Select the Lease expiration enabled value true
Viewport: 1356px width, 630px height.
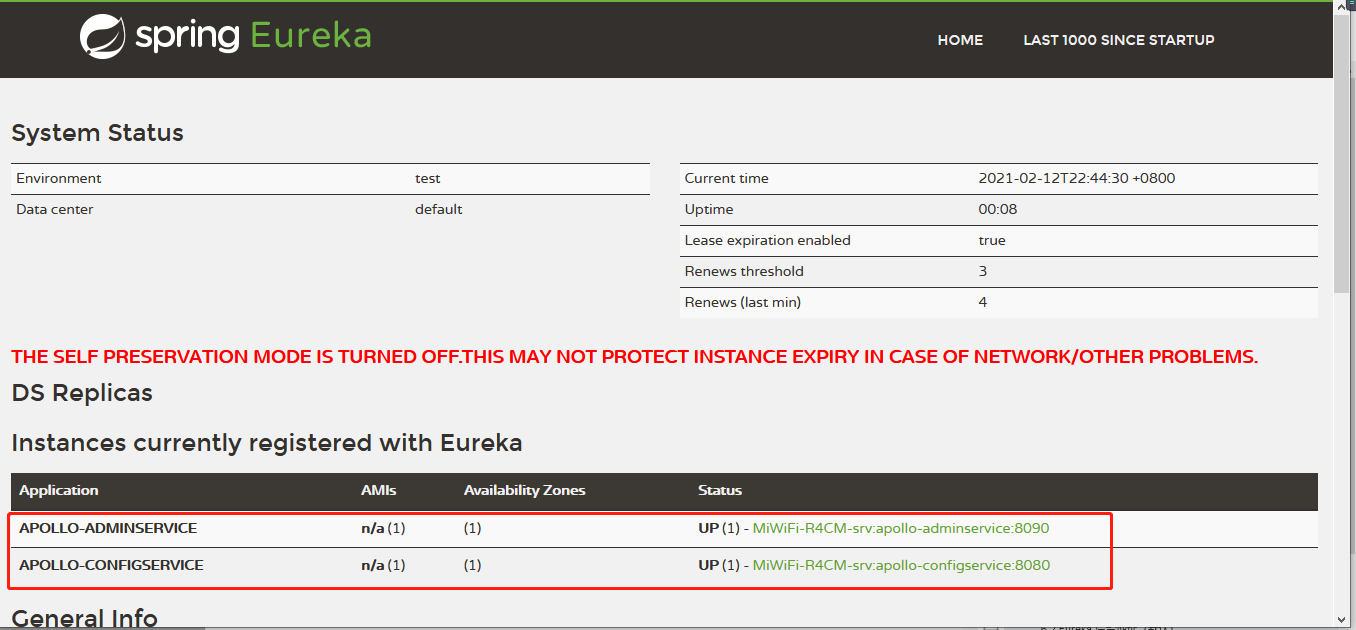992,240
